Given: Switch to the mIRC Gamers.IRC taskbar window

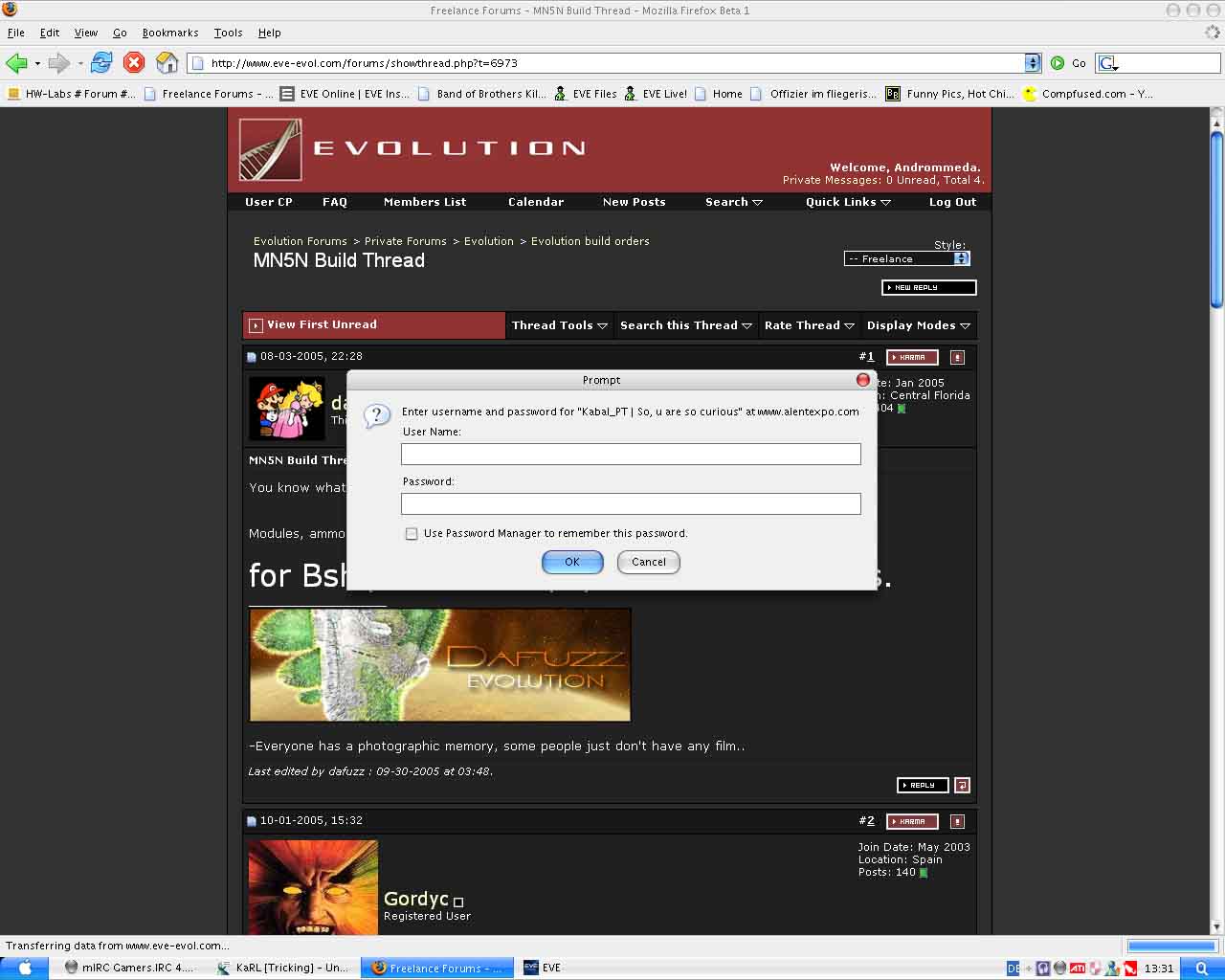Looking at the screenshot, I should 129,968.
